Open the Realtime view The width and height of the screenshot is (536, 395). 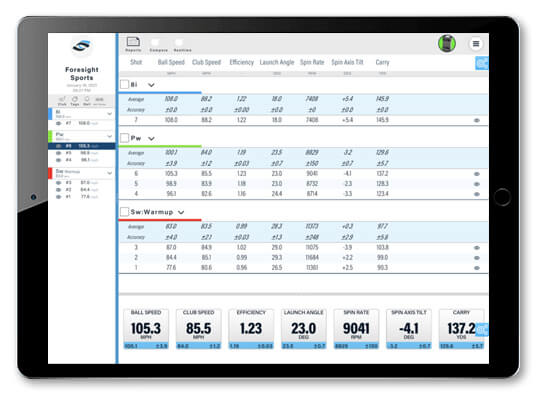pyautogui.click(x=182, y=45)
